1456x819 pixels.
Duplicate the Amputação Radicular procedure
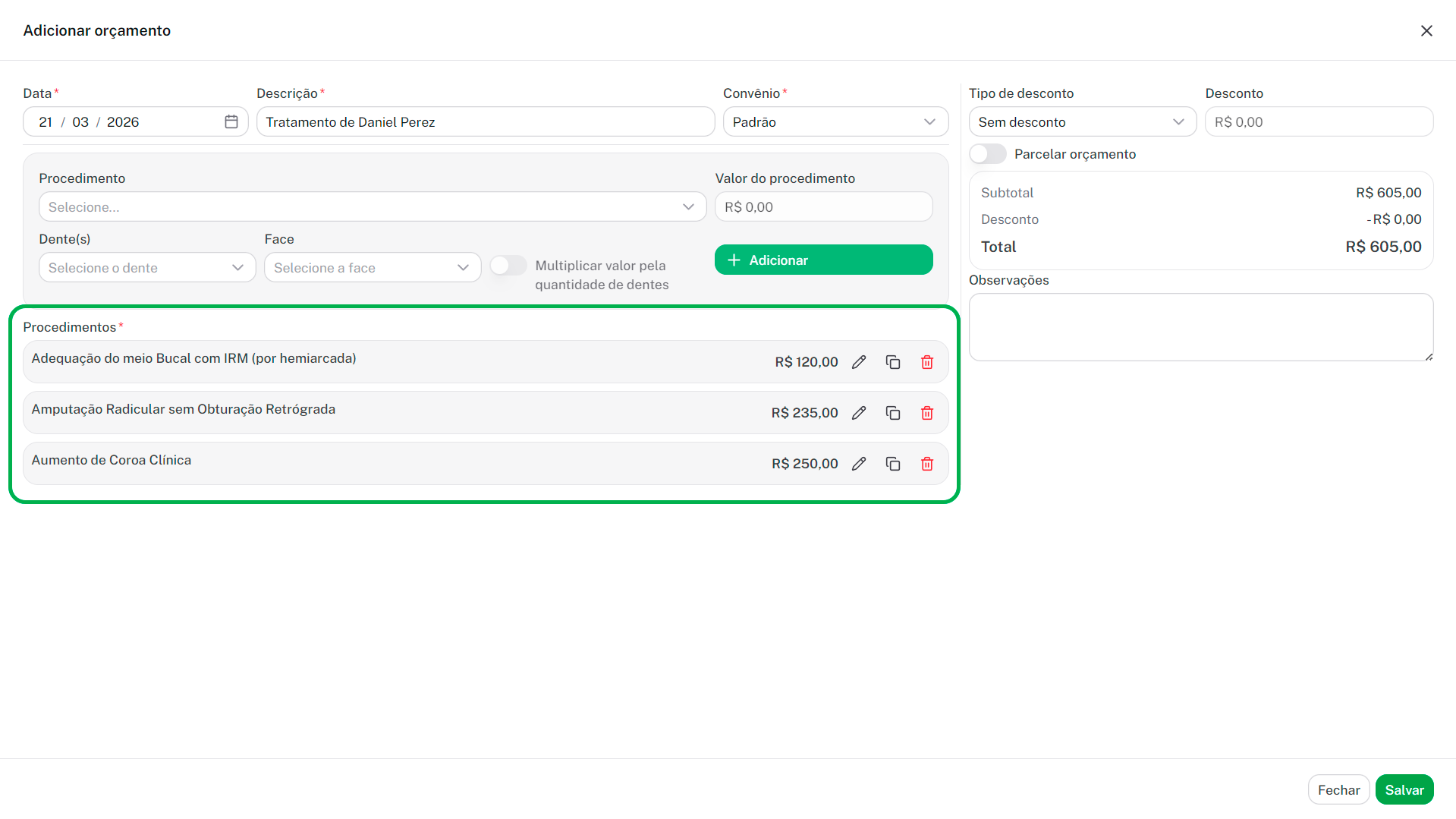point(892,413)
